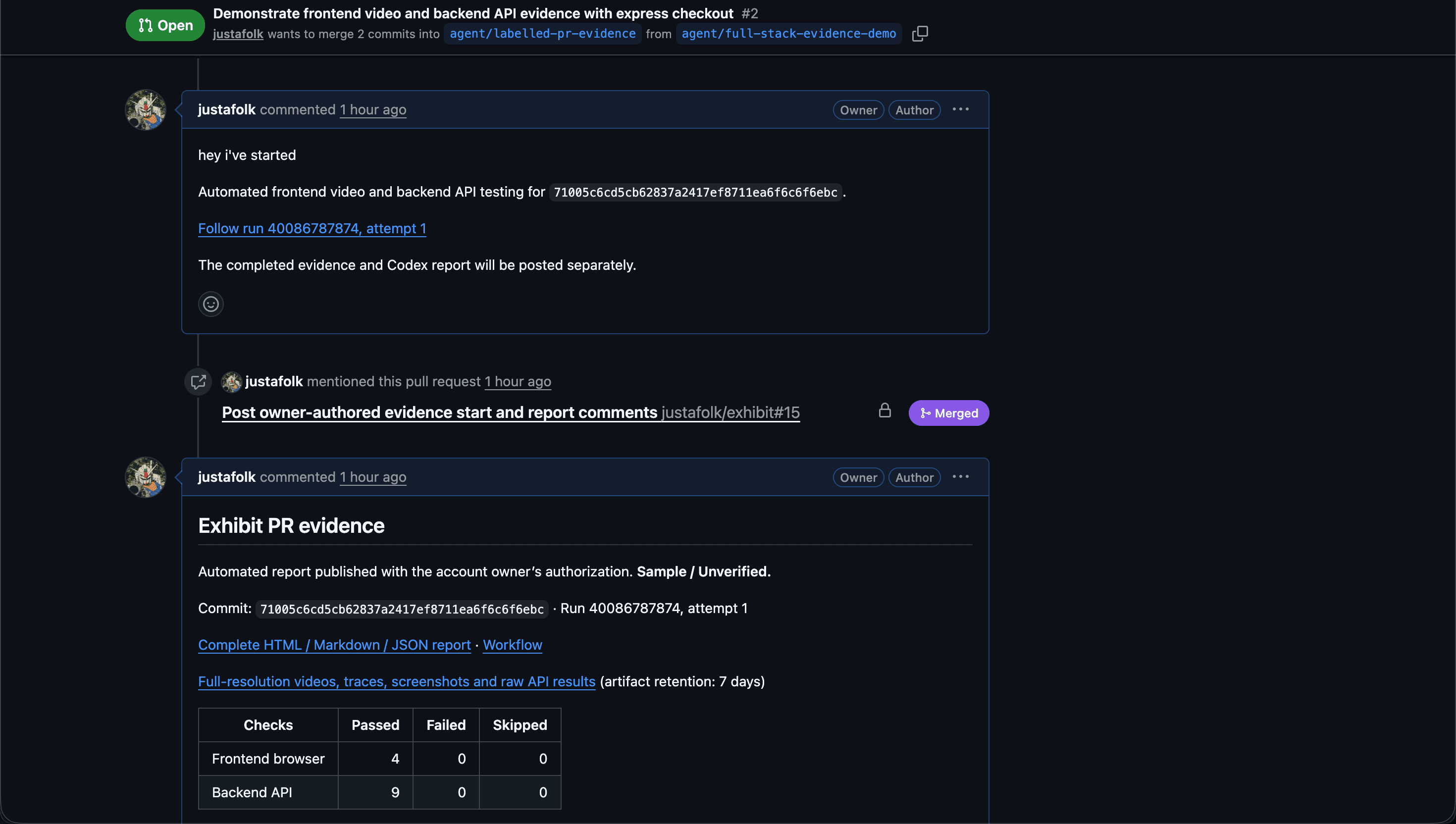The width and height of the screenshot is (1456, 824).
Task: Click the Author badge on the Exhibit PR evidence comment
Action: pyautogui.click(x=914, y=478)
